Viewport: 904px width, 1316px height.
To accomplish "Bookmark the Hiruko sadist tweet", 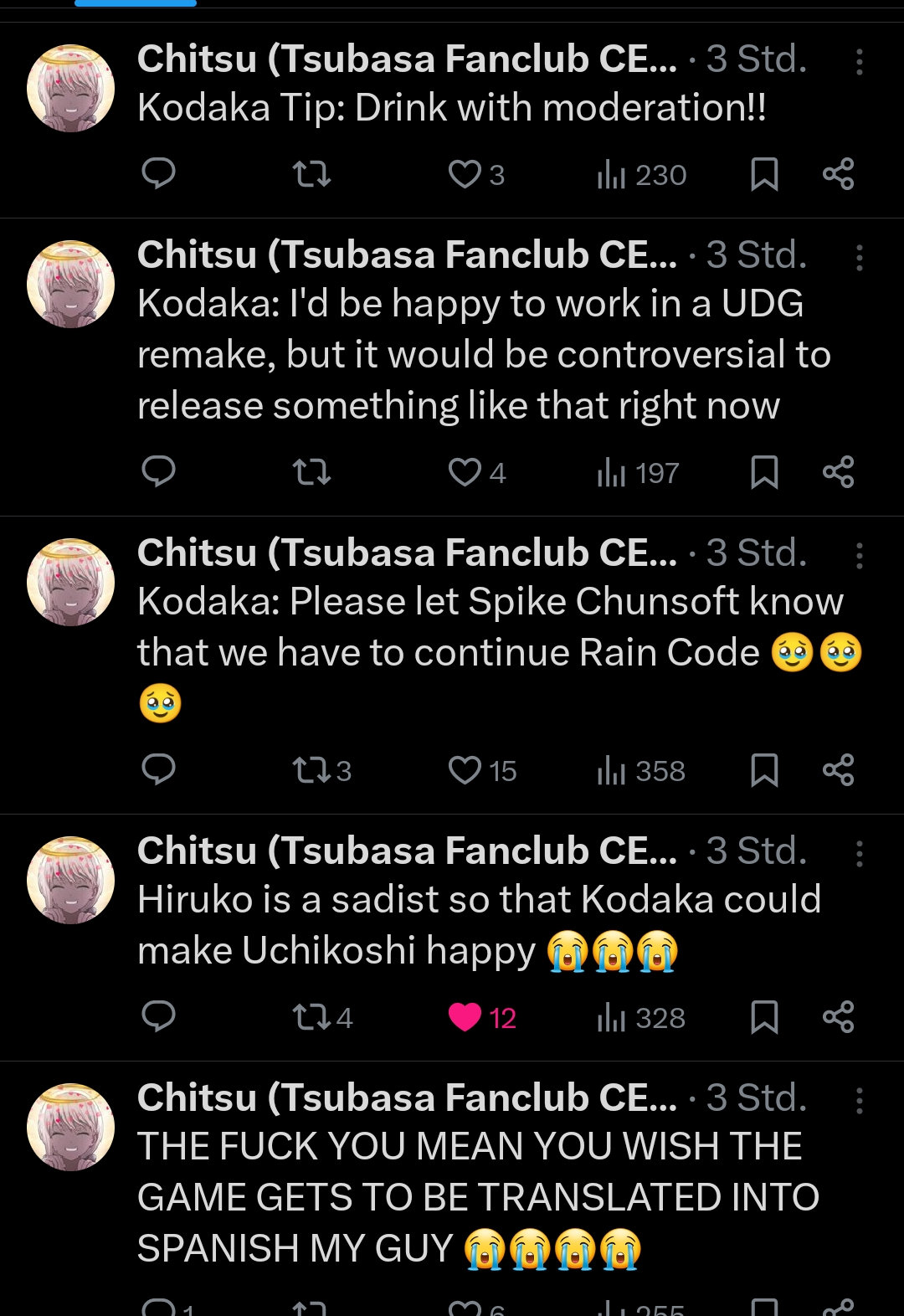I will pyautogui.click(x=763, y=1017).
